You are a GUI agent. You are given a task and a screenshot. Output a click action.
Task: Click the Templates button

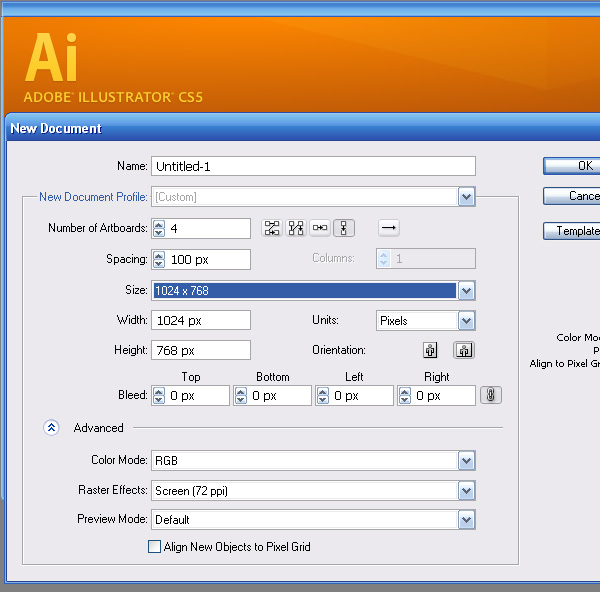pos(572,231)
